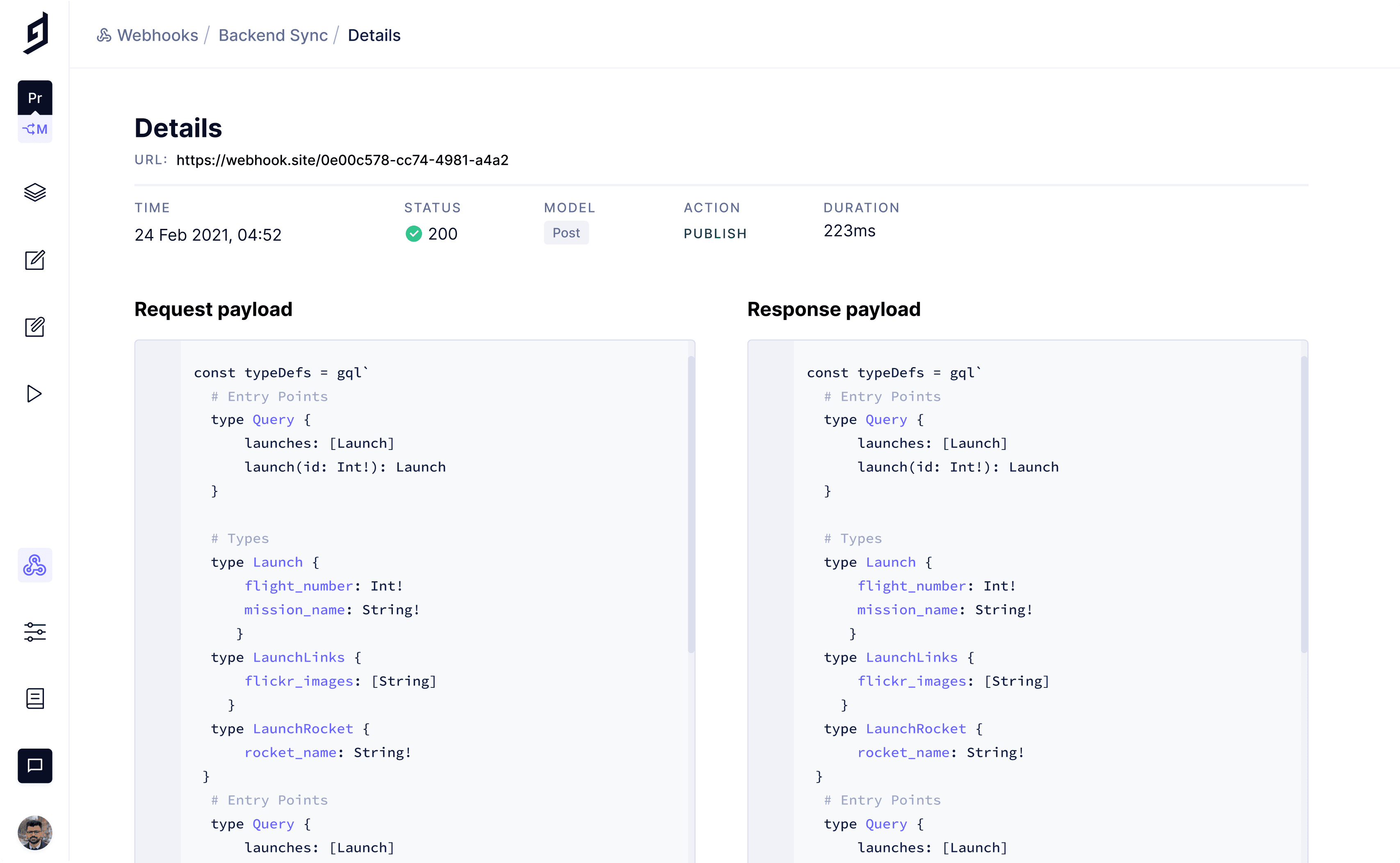Switch environment via the M branch badge
The image size is (1400, 863).
tap(35, 130)
